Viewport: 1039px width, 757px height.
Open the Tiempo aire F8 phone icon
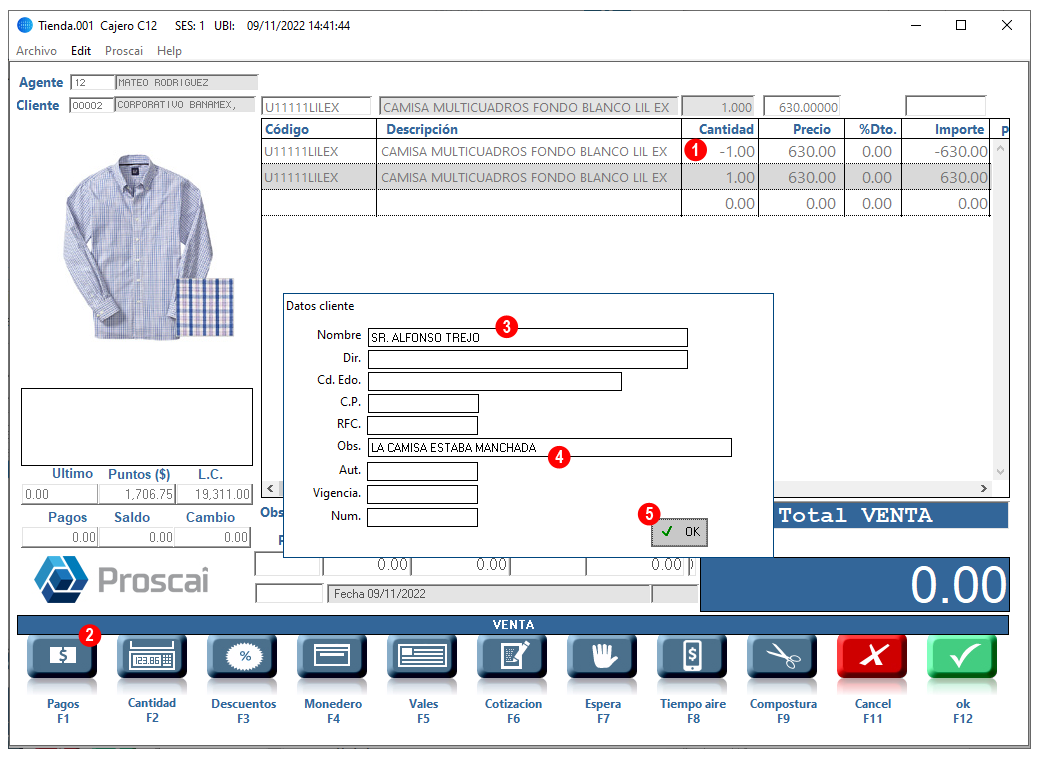[x=692, y=656]
